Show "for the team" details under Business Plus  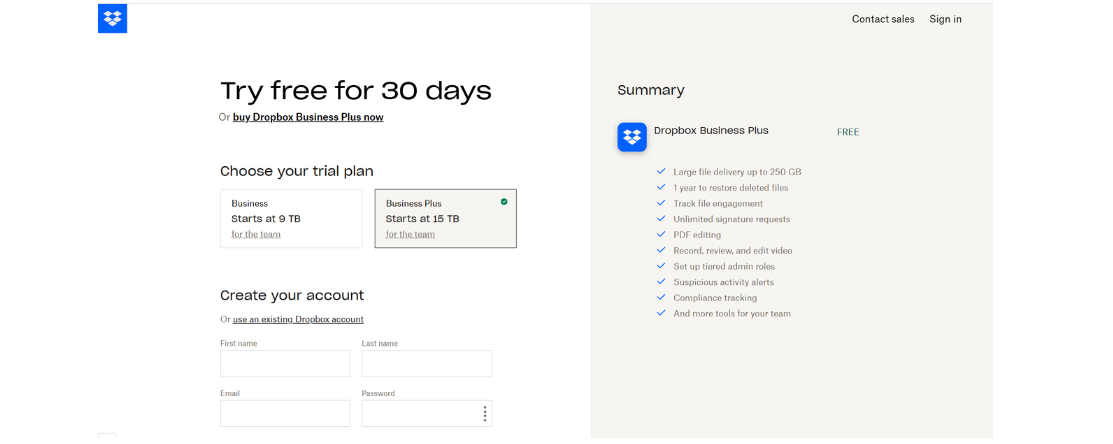point(410,234)
